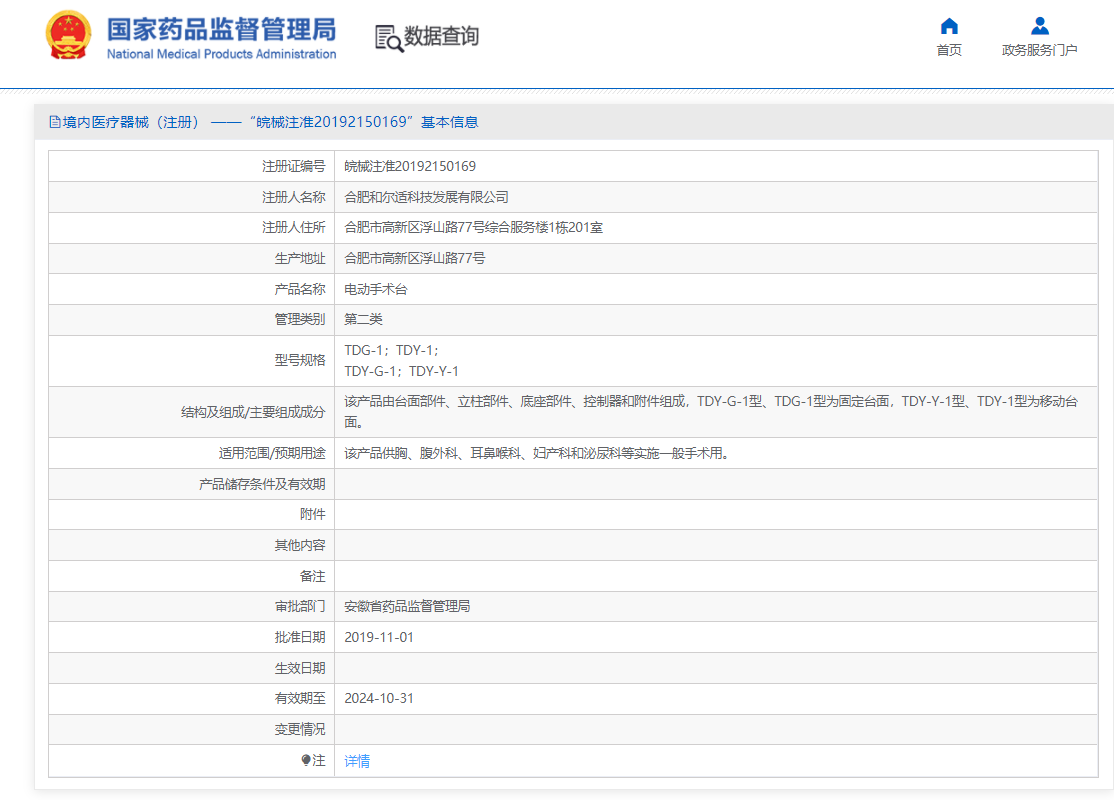The width and height of the screenshot is (1114, 800).
Task: Click model line TDG-1；TDY-1；
Action: 391,350
